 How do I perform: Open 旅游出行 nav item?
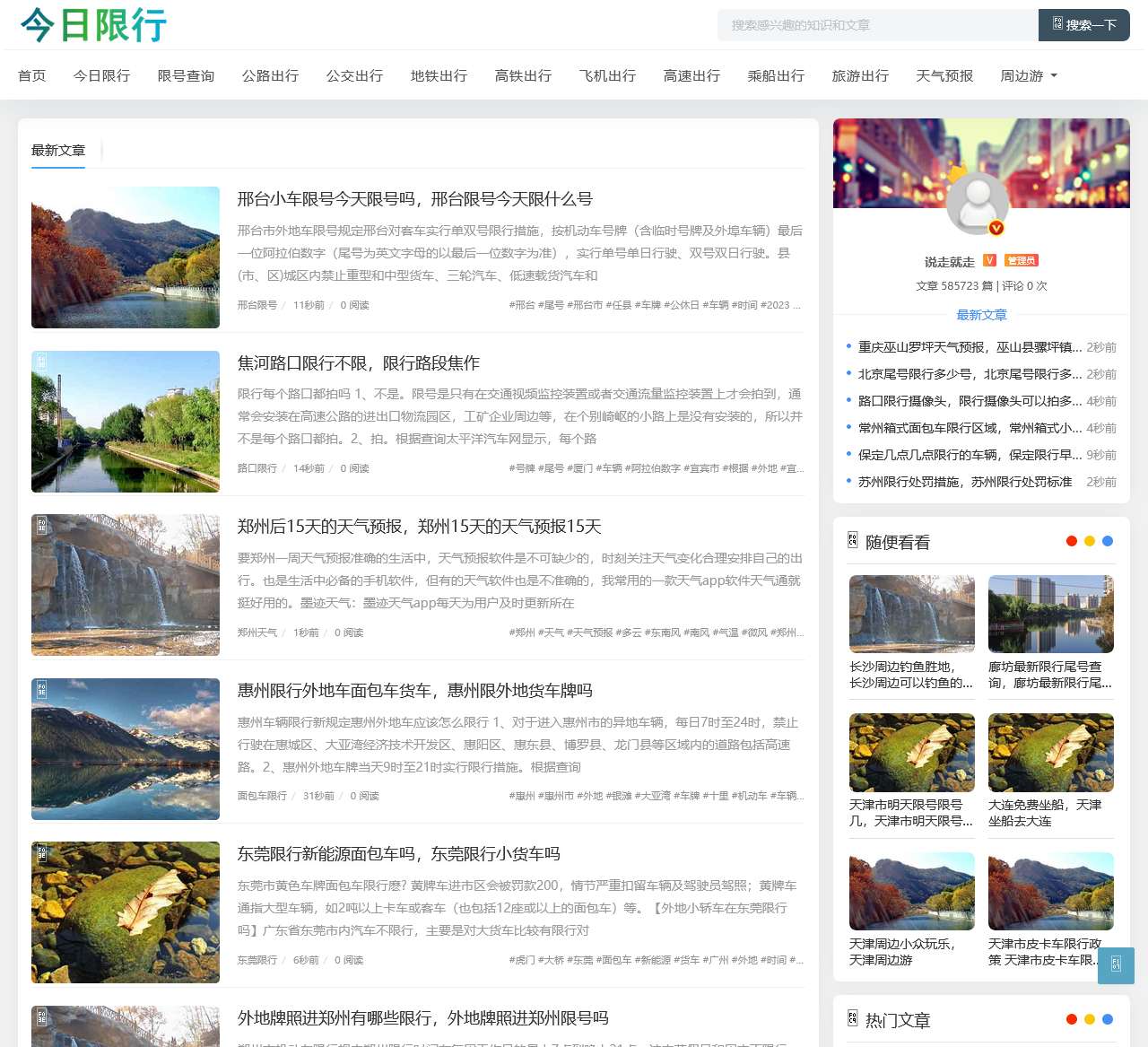[x=861, y=75]
